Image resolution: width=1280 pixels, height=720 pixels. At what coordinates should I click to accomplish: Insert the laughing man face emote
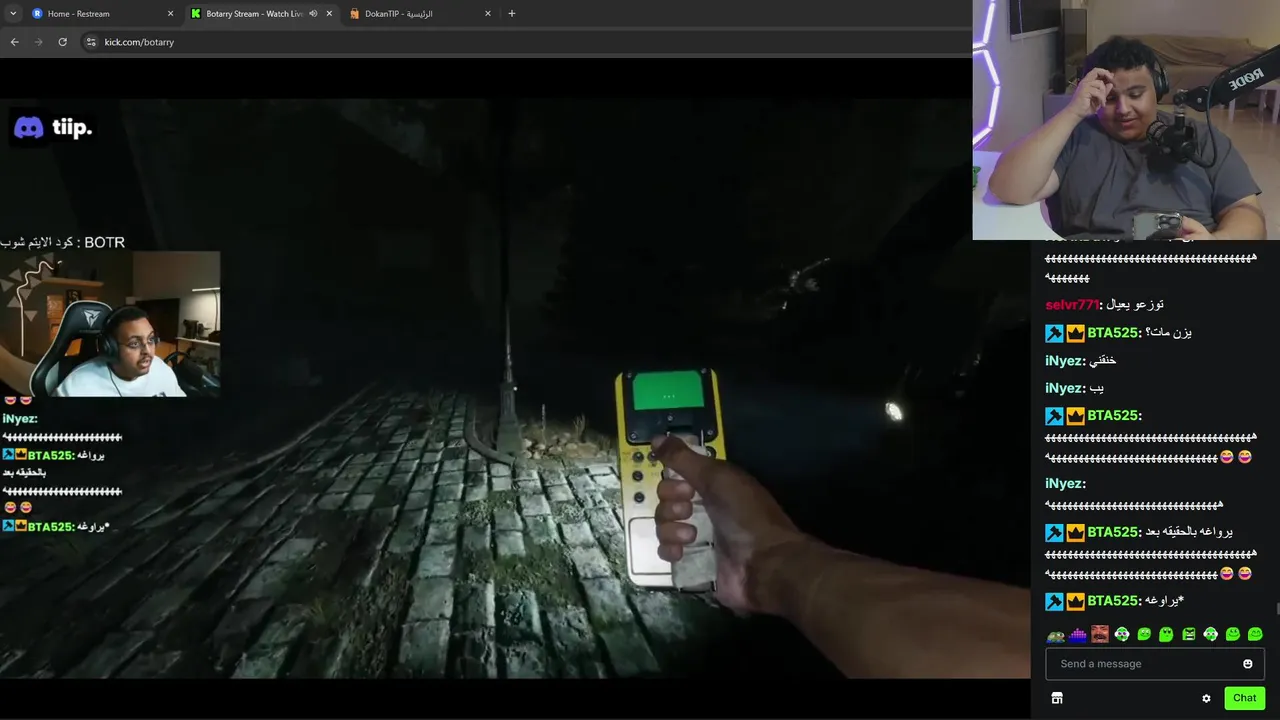pos(1100,634)
